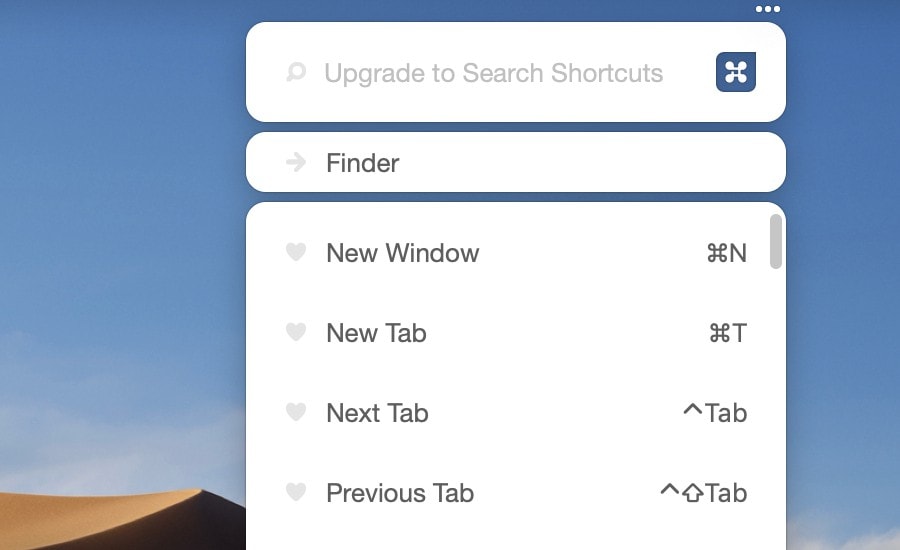Click the arrow icon beside Finder
This screenshot has height=550, width=900.
coord(296,162)
